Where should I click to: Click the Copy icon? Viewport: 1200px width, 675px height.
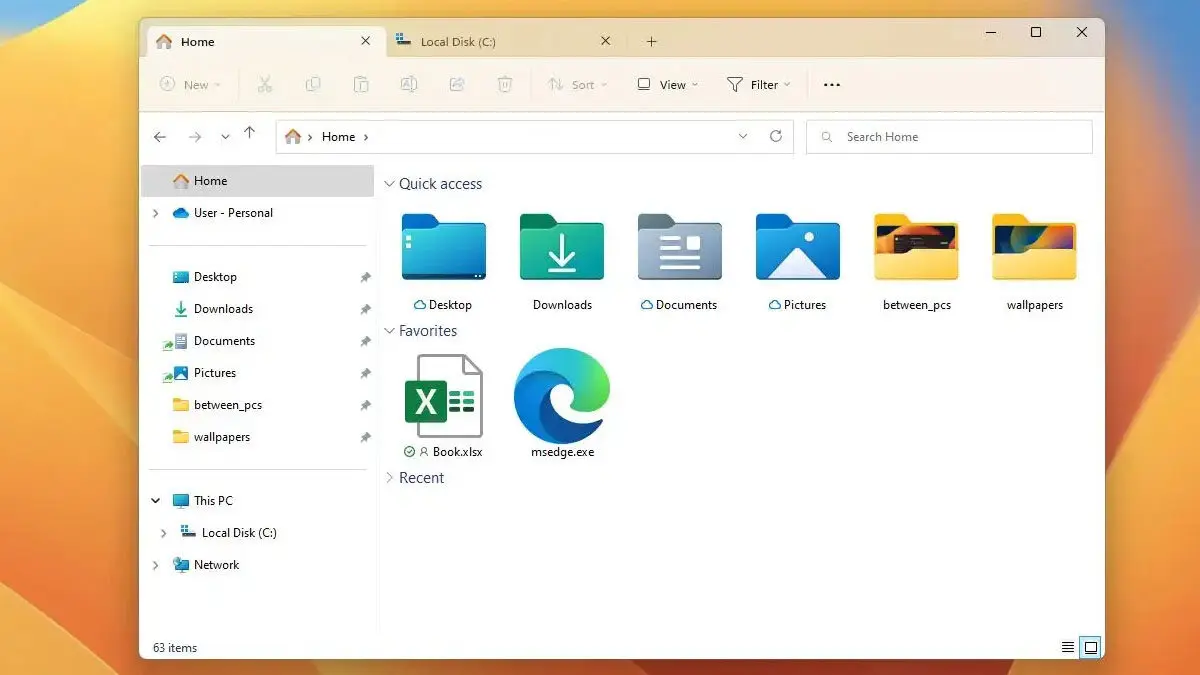(313, 84)
